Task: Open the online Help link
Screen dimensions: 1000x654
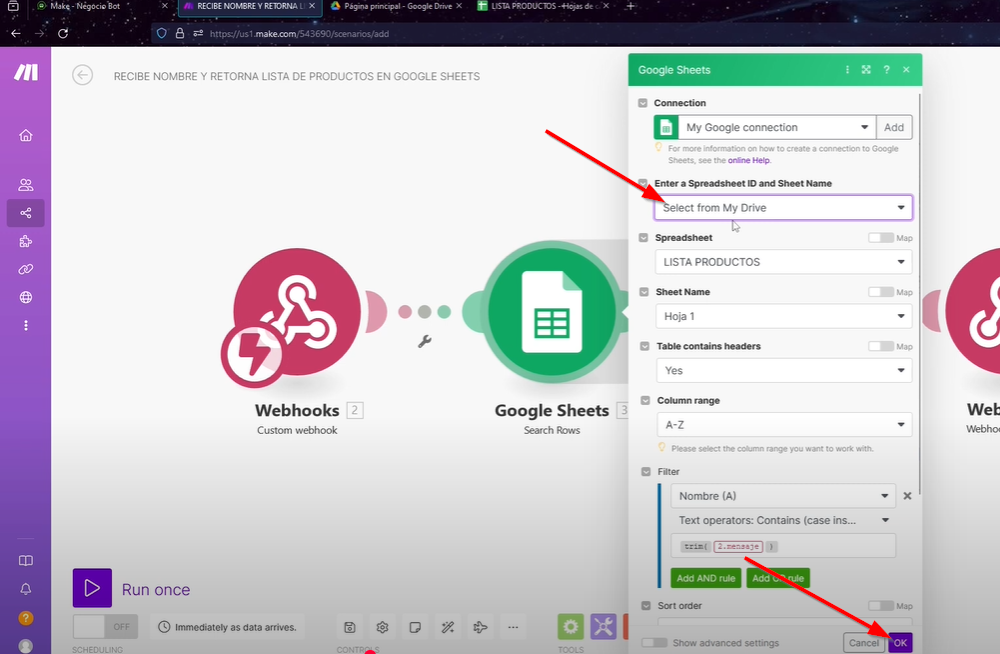Action: click(749, 160)
